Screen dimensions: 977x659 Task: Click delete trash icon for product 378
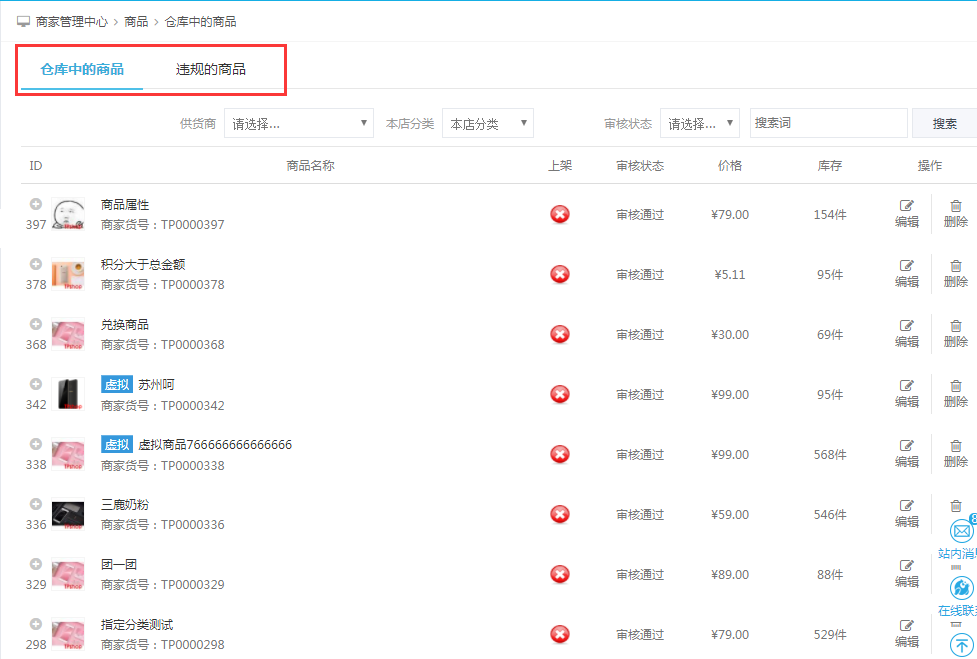coord(955,266)
